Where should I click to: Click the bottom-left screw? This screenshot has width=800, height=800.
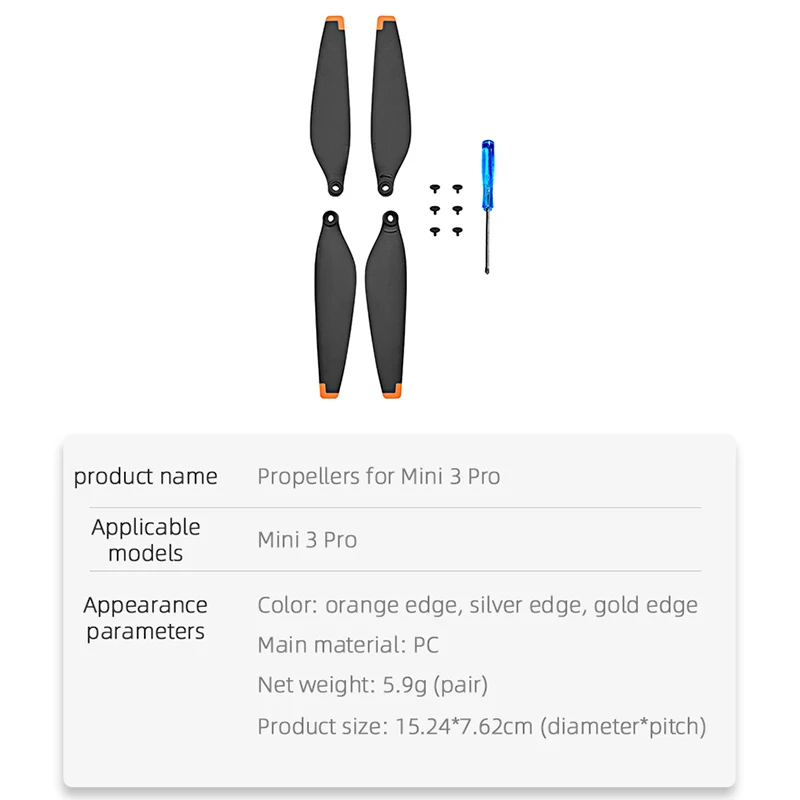(435, 231)
